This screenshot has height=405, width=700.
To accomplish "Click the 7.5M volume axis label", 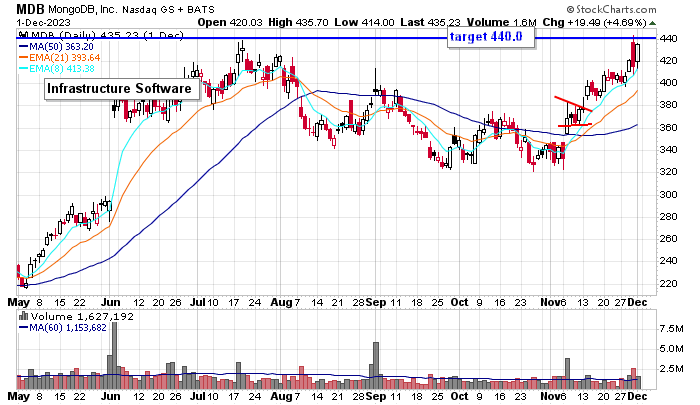I will click(x=671, y=329).
